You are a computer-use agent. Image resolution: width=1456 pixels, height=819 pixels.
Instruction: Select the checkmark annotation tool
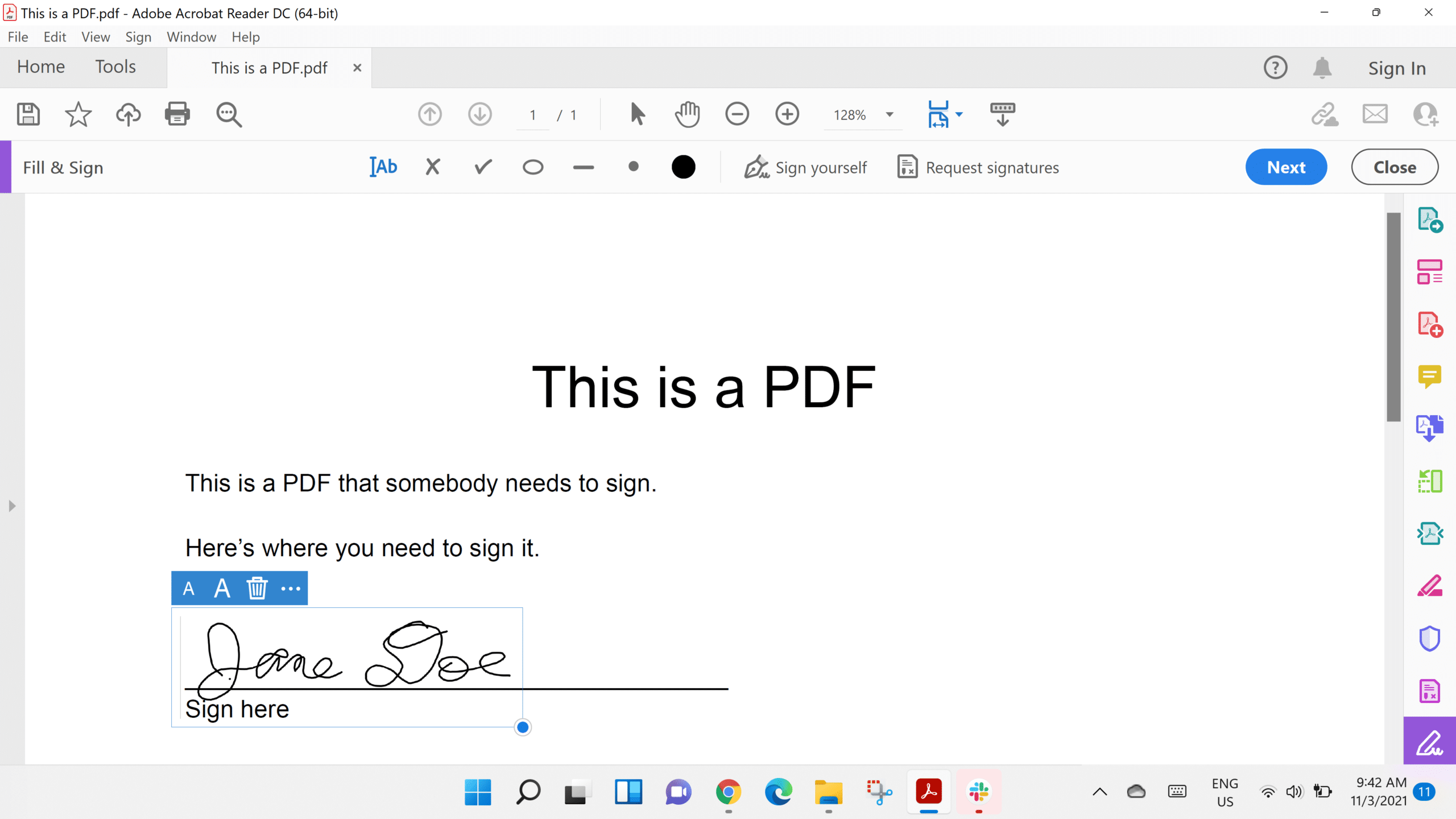[483, 167]
